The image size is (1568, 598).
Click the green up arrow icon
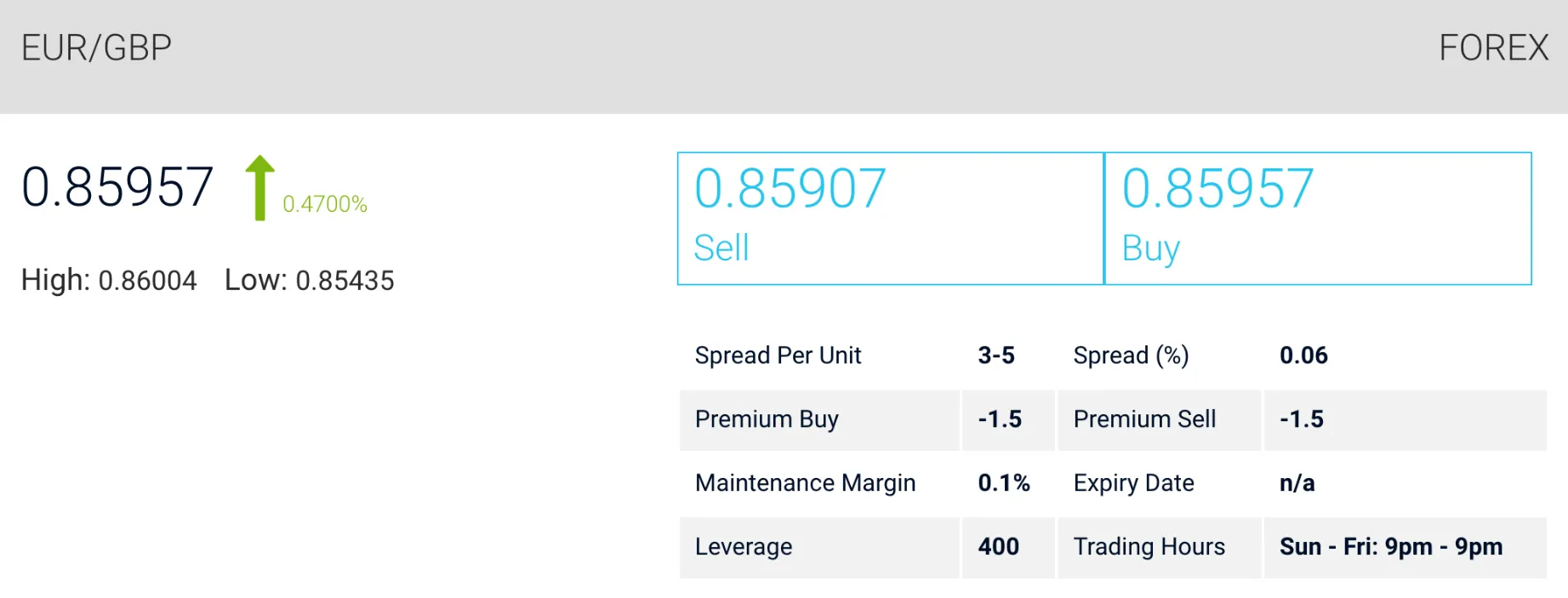point(259,188)
